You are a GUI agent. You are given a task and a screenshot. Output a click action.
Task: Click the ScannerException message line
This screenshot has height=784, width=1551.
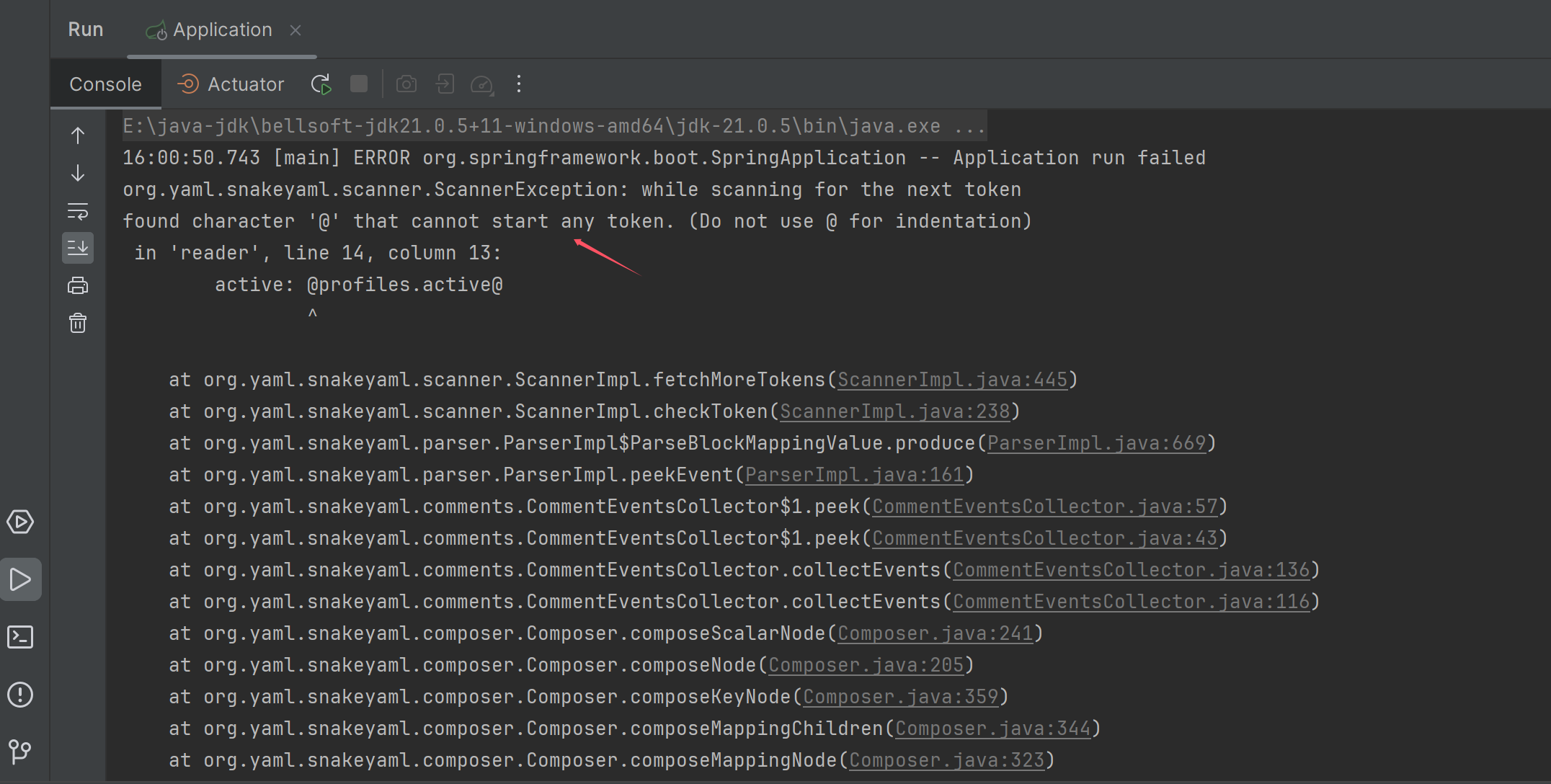click(572, 190)
